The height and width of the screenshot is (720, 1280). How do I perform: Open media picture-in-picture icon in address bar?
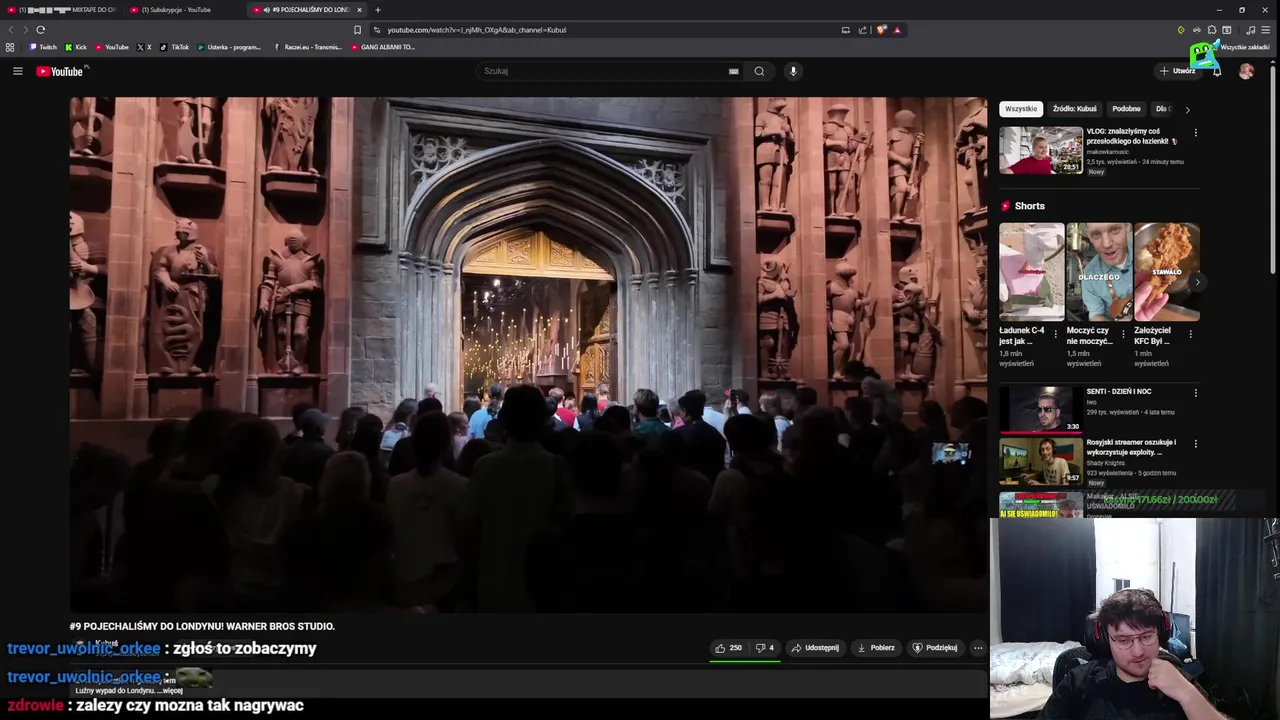[x=845, y=30]
